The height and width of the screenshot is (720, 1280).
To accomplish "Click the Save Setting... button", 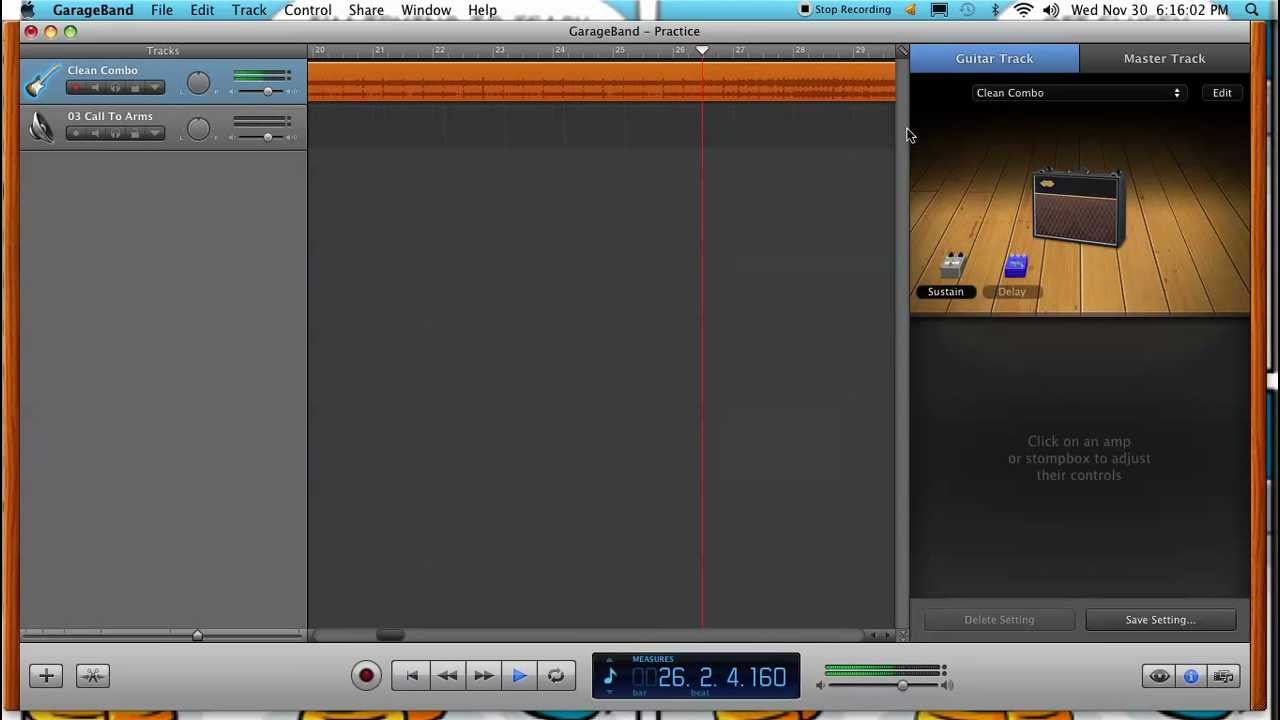I will pyautogui.click(x=1160, y=620).
